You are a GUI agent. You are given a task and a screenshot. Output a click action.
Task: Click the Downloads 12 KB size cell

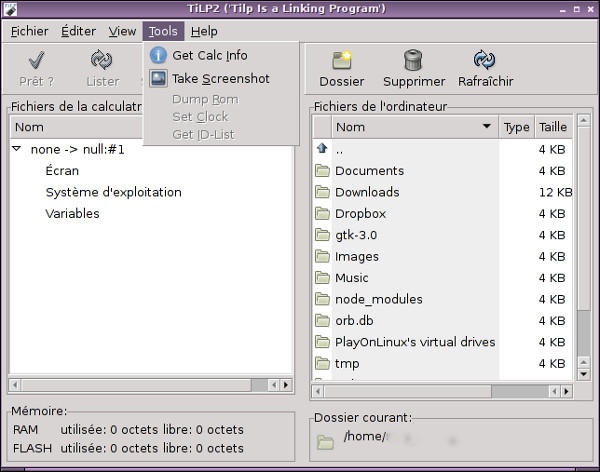pos(555,192)
